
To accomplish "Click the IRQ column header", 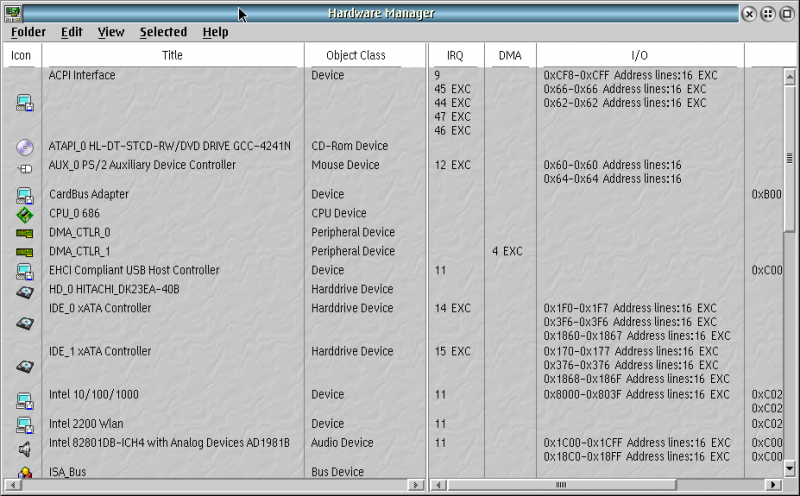I will coord(455,55).
